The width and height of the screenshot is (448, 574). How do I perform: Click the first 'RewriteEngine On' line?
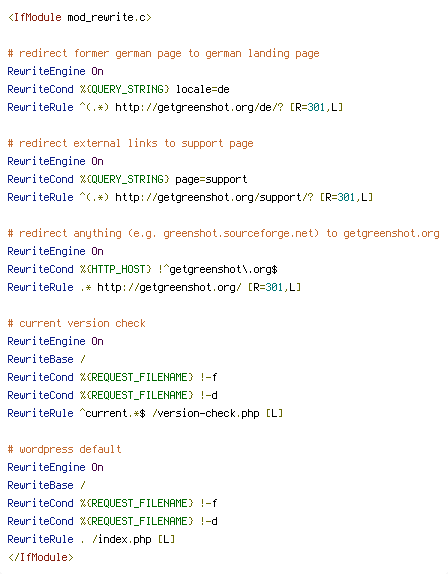coord(56,71)
